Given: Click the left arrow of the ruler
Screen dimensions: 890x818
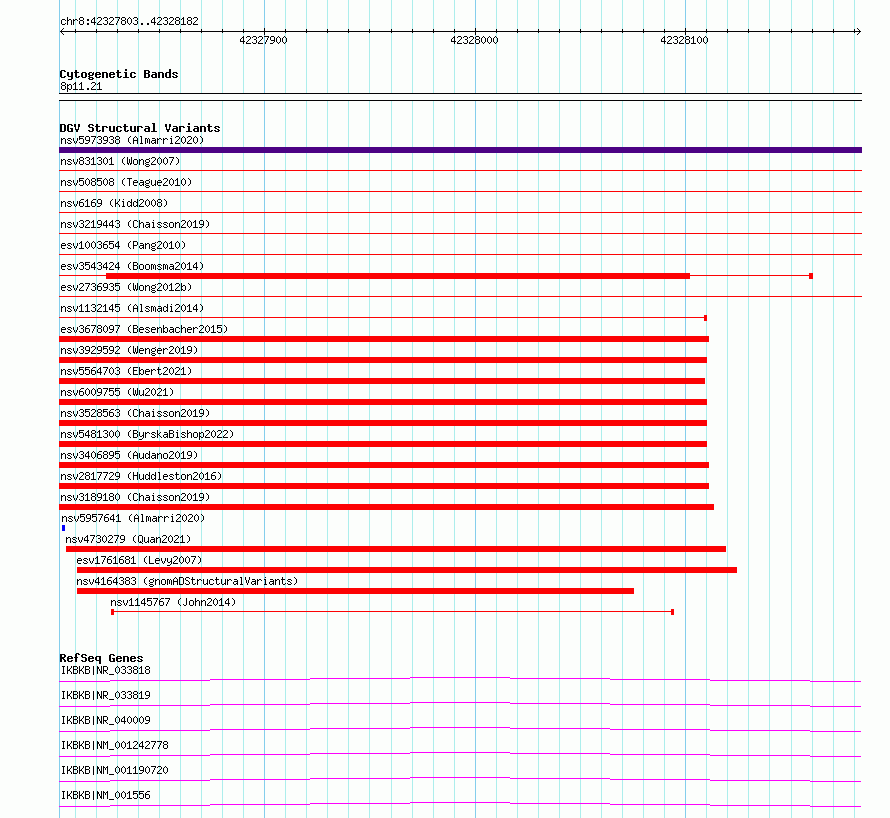Looking at the screenshot, I should tap(62, 32).
